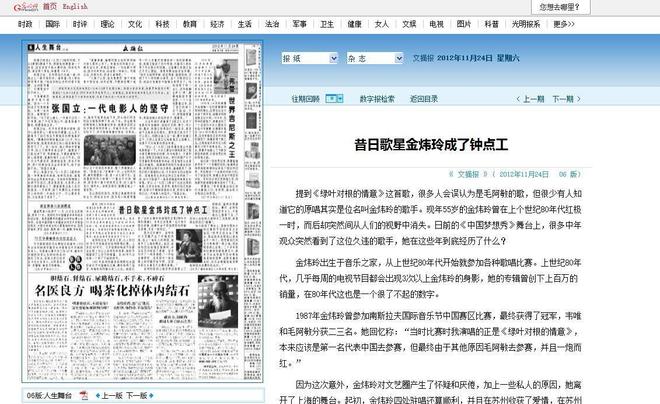
Task: Open the 时政 navigation tab
Action: tap(25, 23)
